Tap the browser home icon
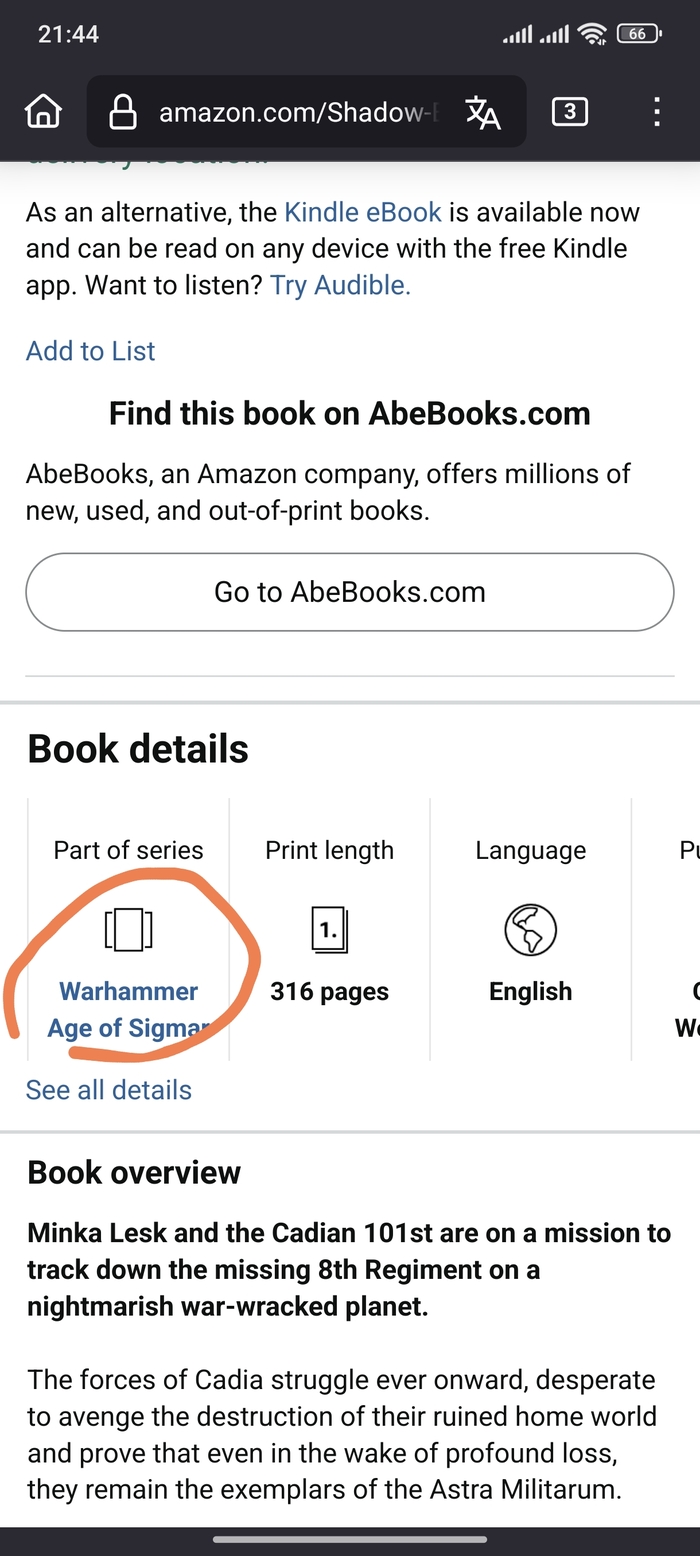700x1556 pixels. click(x=43, y=112)
